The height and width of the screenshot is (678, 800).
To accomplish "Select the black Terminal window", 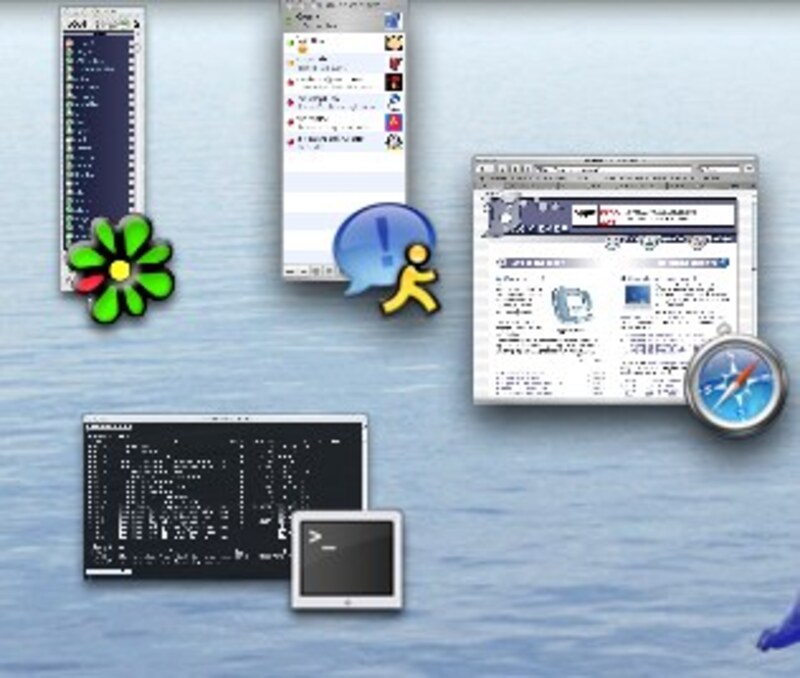I will coord(225,497).
